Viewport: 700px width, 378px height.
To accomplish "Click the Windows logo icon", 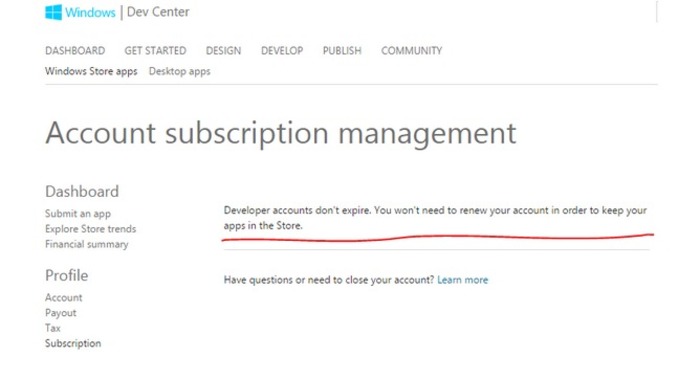I will coord(53,12).
